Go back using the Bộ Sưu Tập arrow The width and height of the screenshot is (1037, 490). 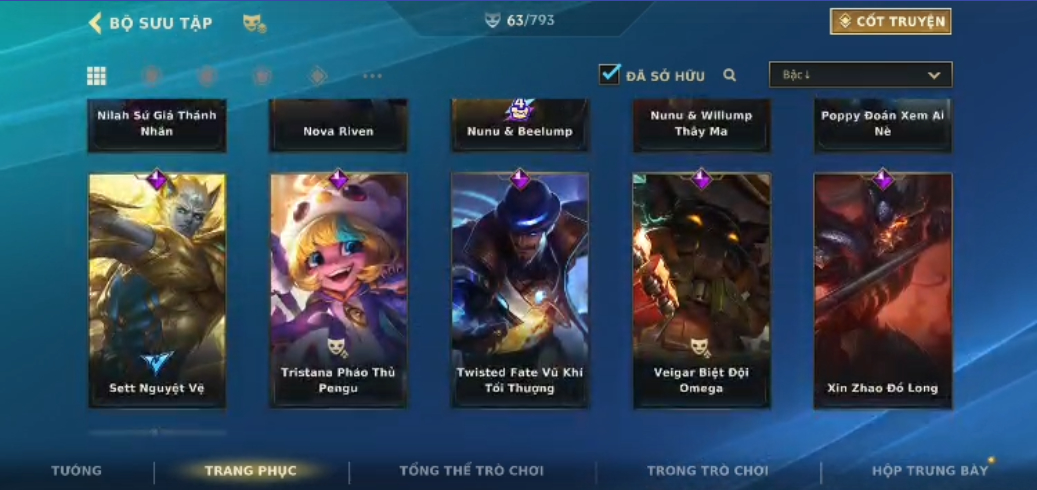tap(95, 23)
